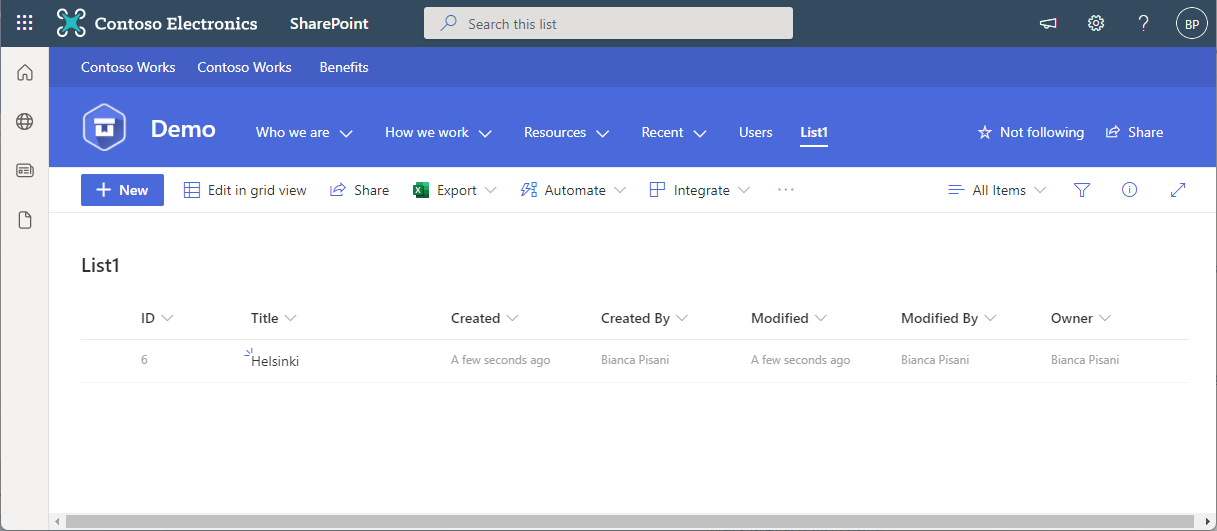Open the filter pane funnel icon
This screenshot has width=1217, height=531.
(1081, 190)
